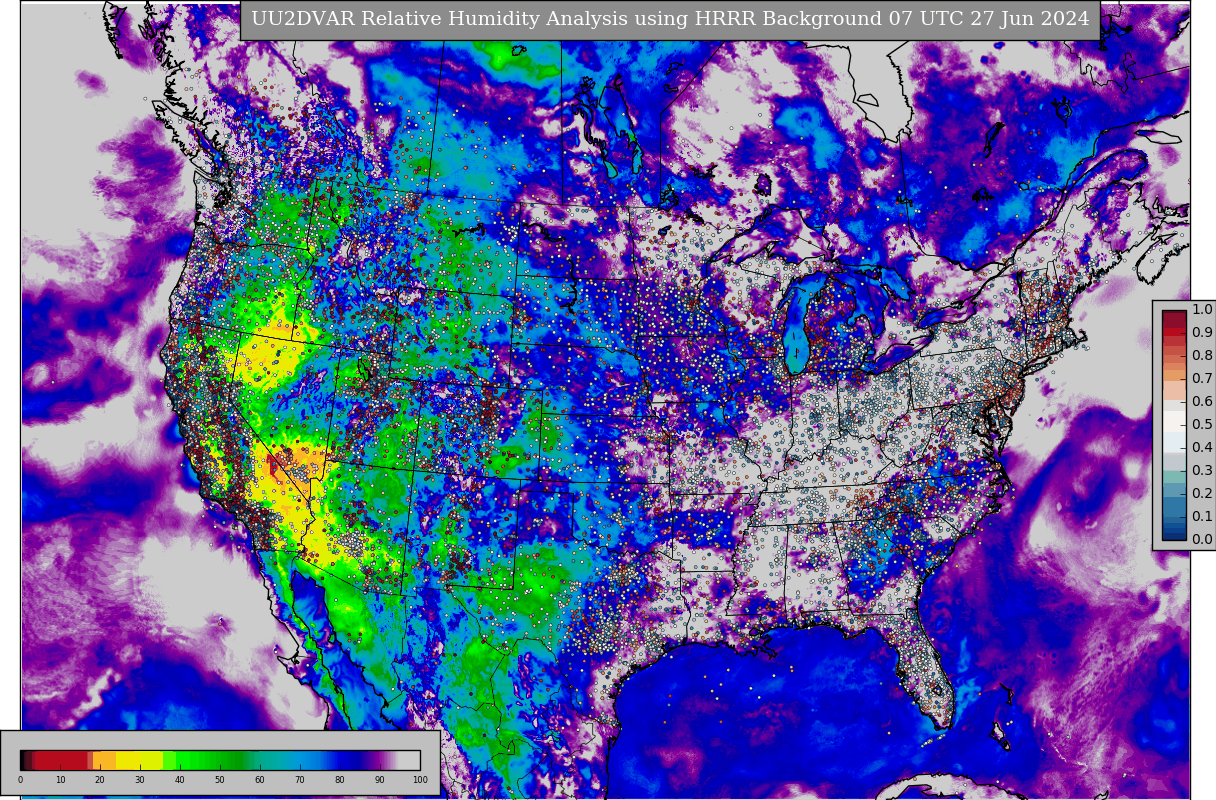This screenshot has height=800, width=1216.
Task: Click the 100 tick label on humidity colorbar
Action: pos(420,780)
